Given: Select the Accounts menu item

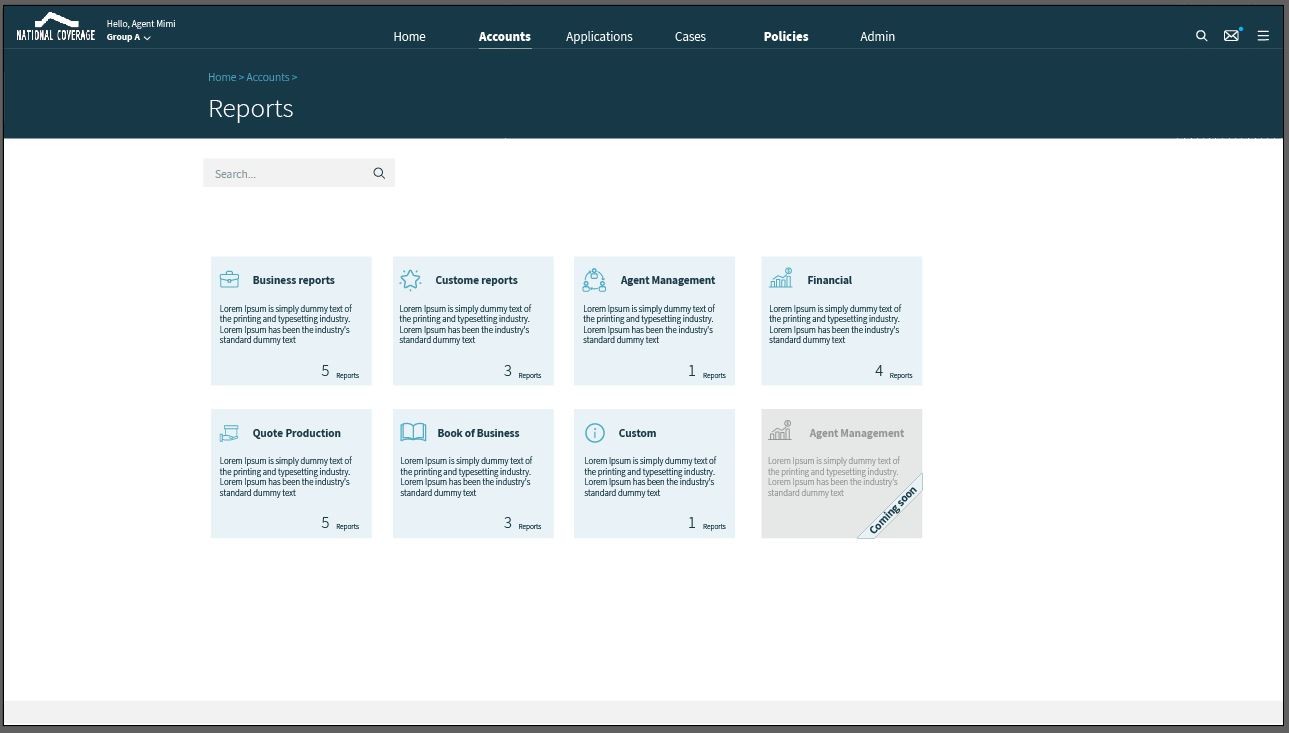Looking at the screenshot, I should 504,36.
